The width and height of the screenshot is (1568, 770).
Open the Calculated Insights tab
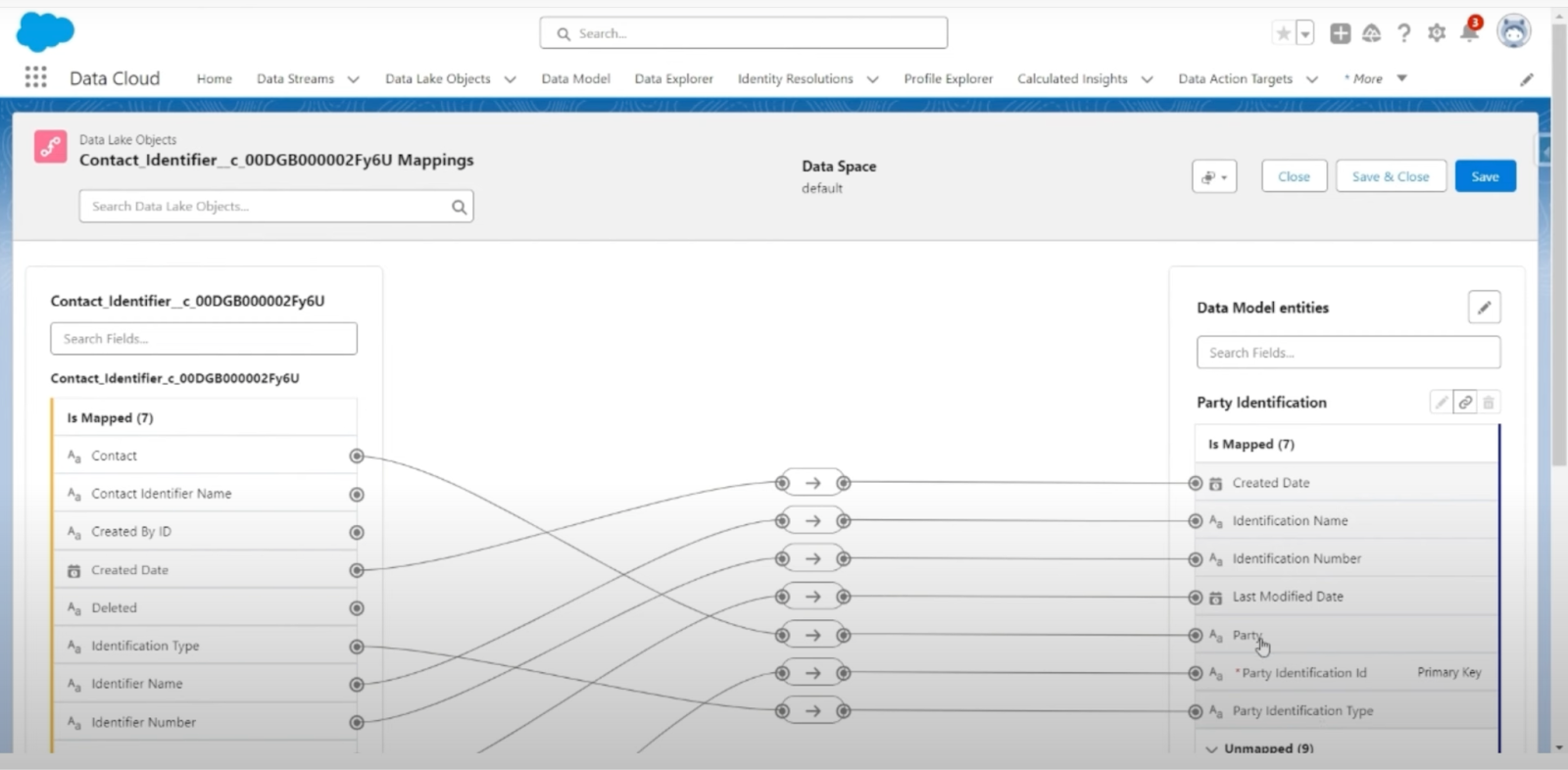pos(1072,78)
